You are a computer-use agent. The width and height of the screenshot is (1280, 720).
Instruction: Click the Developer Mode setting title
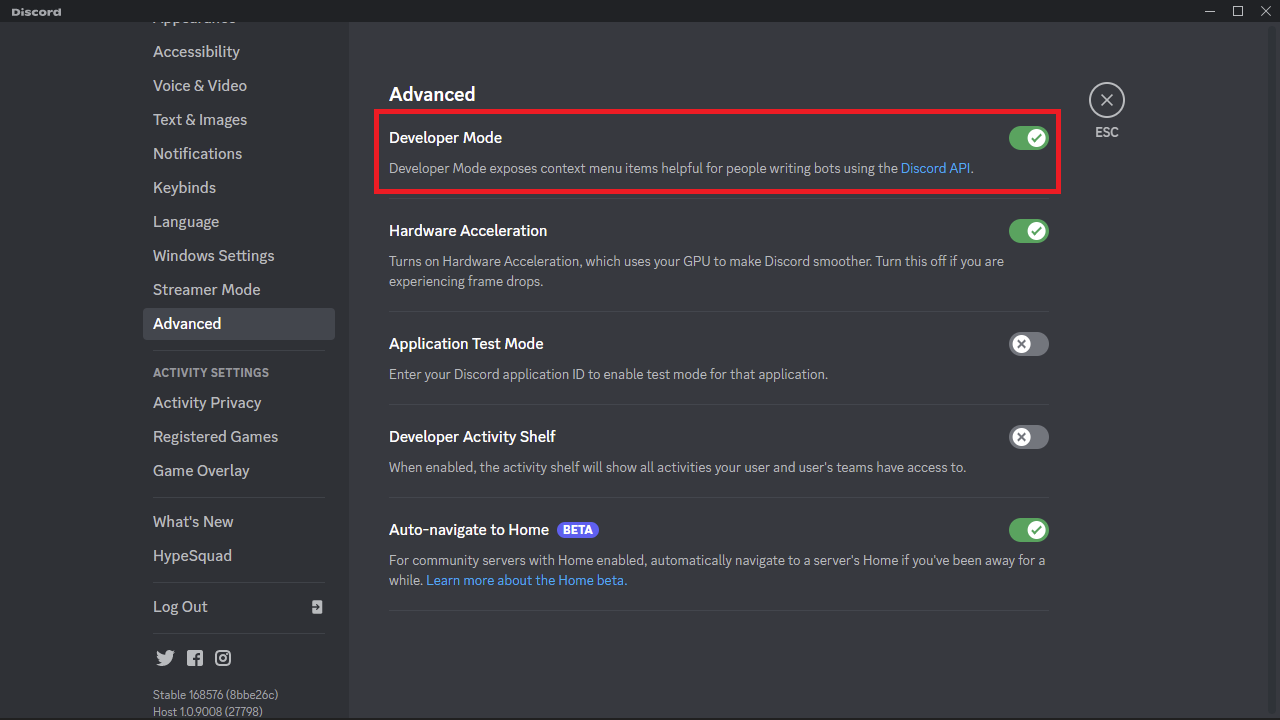pos(445,138)
